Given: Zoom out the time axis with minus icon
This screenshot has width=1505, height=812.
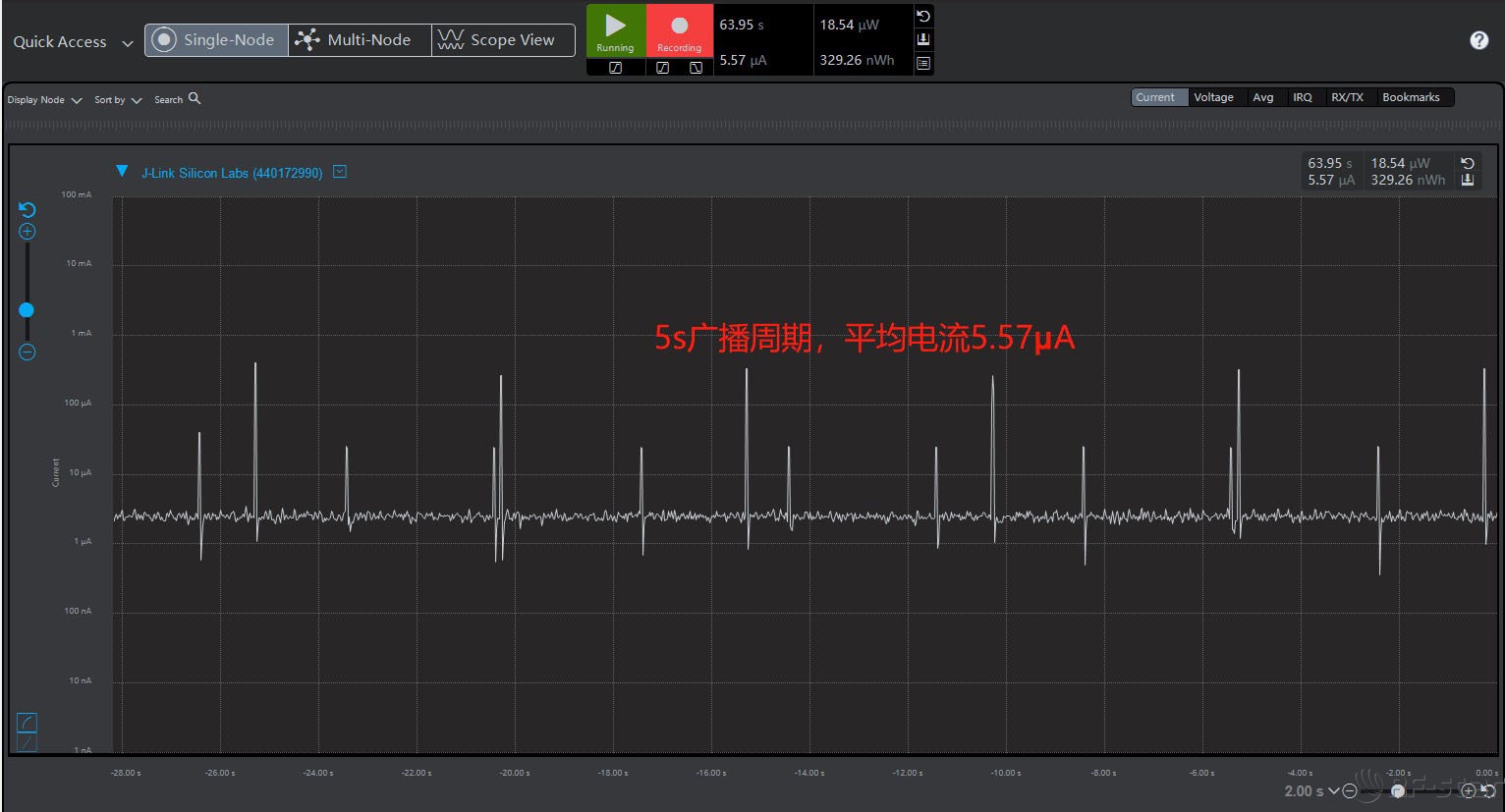Looking at the screenshot, I should (1350, 791).
